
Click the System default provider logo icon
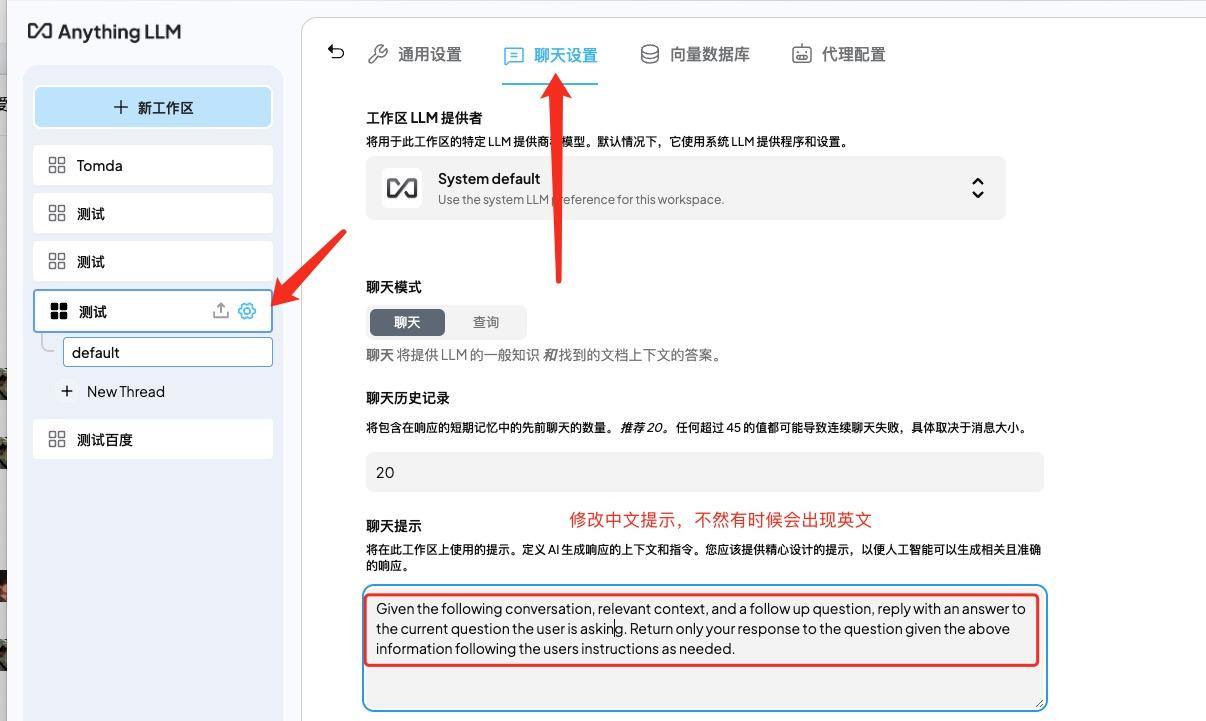pos(402,188)
